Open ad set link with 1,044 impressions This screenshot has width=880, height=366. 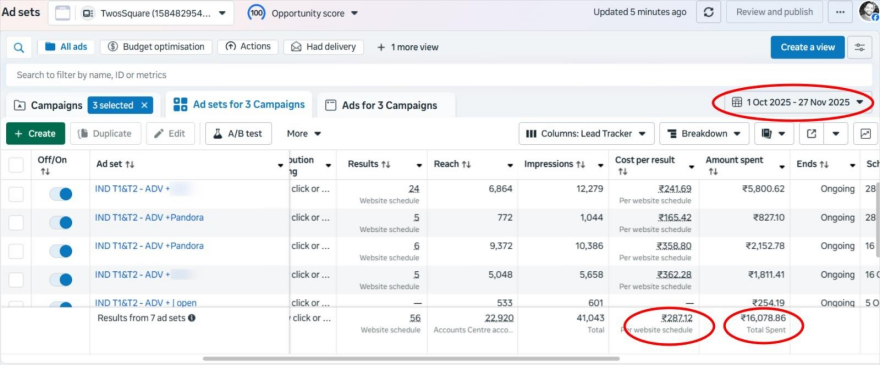coord(149,218)
